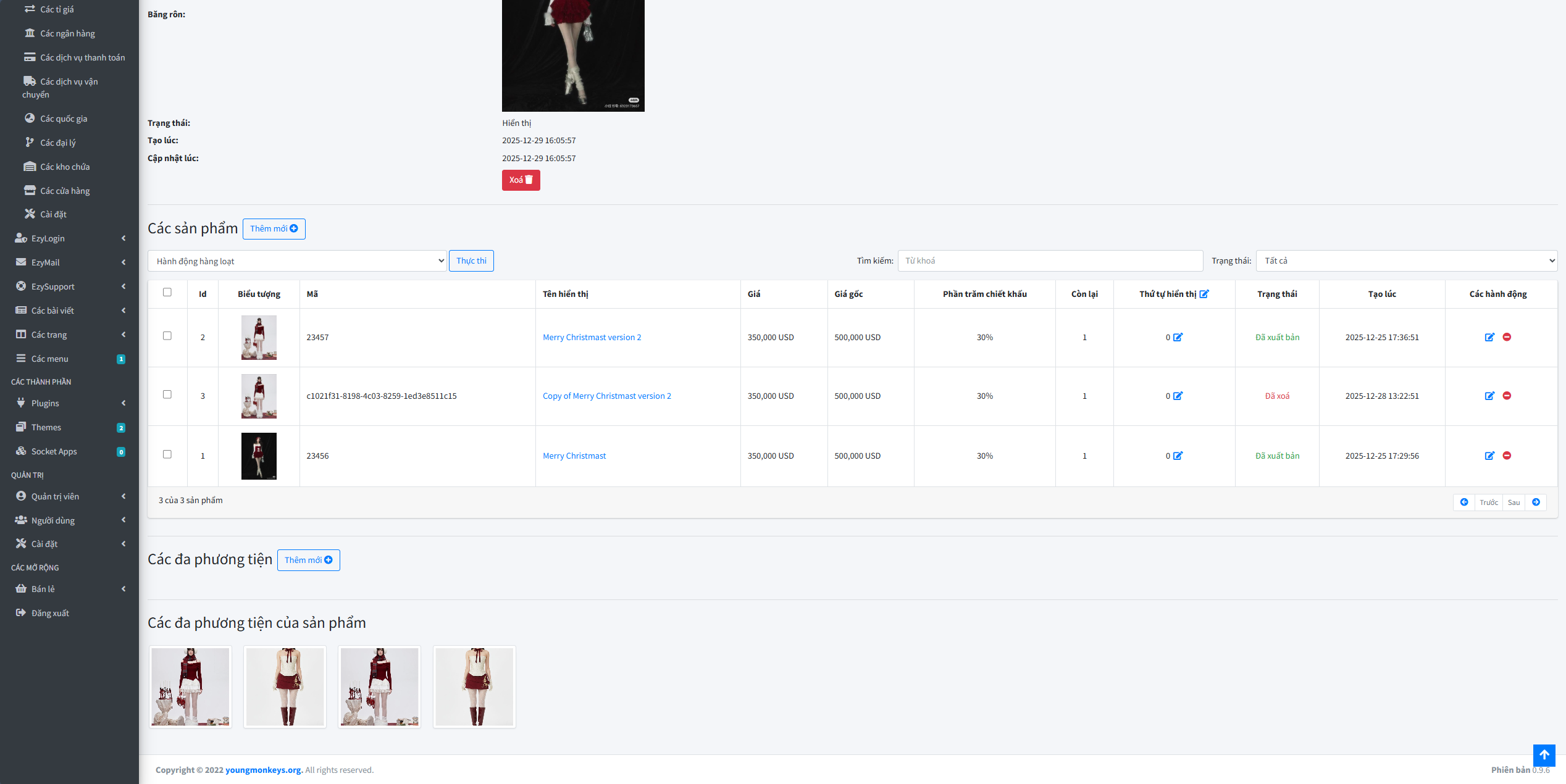Click red delete icon for product 23456
Viewport: 1566px width, 784px height.
1507,456
